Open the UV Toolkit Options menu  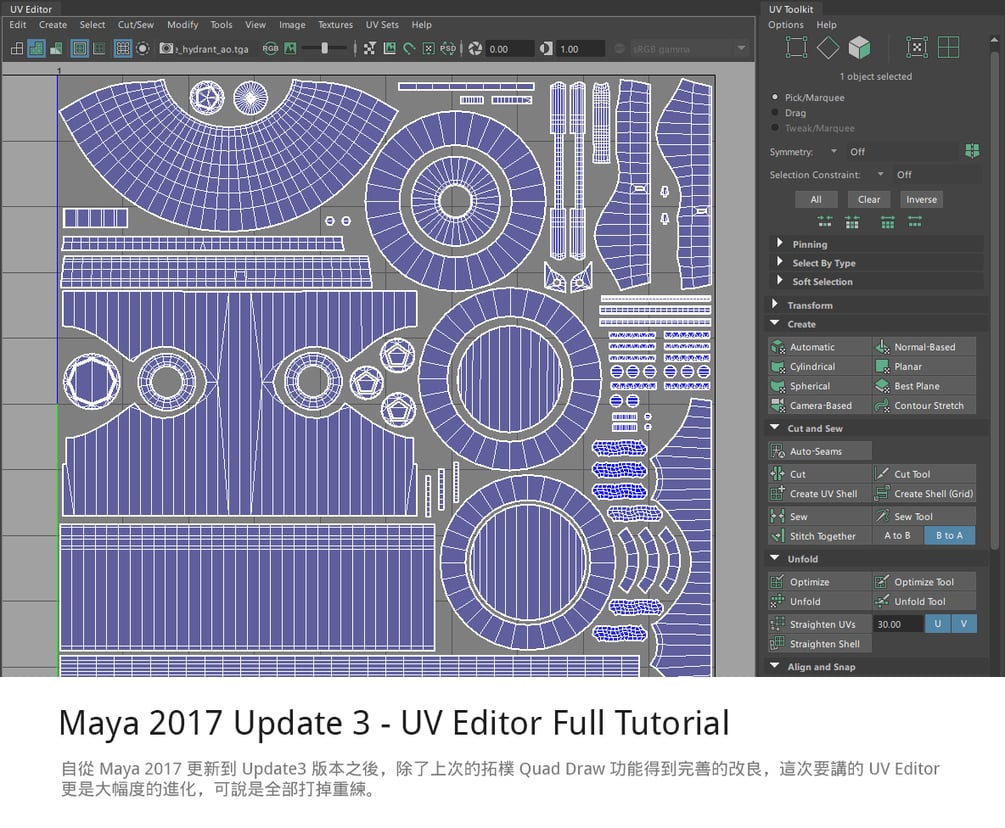[x=786, y=24]
